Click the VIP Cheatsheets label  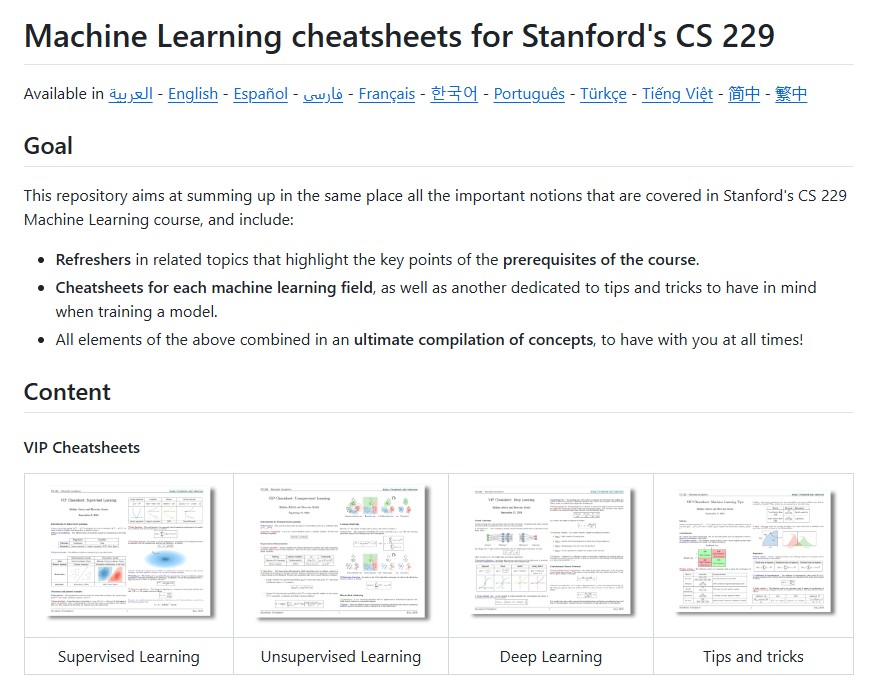(x=82, y=447)
